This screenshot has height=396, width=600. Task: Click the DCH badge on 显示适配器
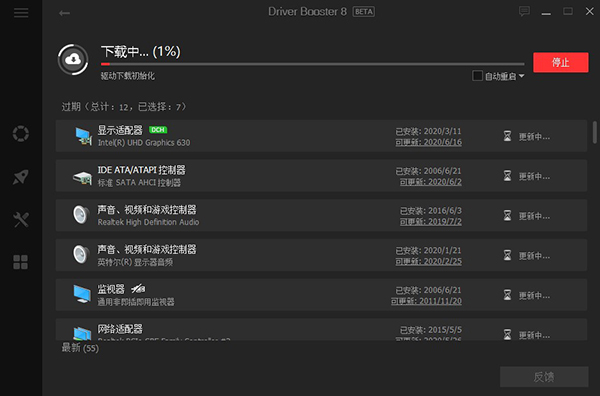tap(158, 130)
